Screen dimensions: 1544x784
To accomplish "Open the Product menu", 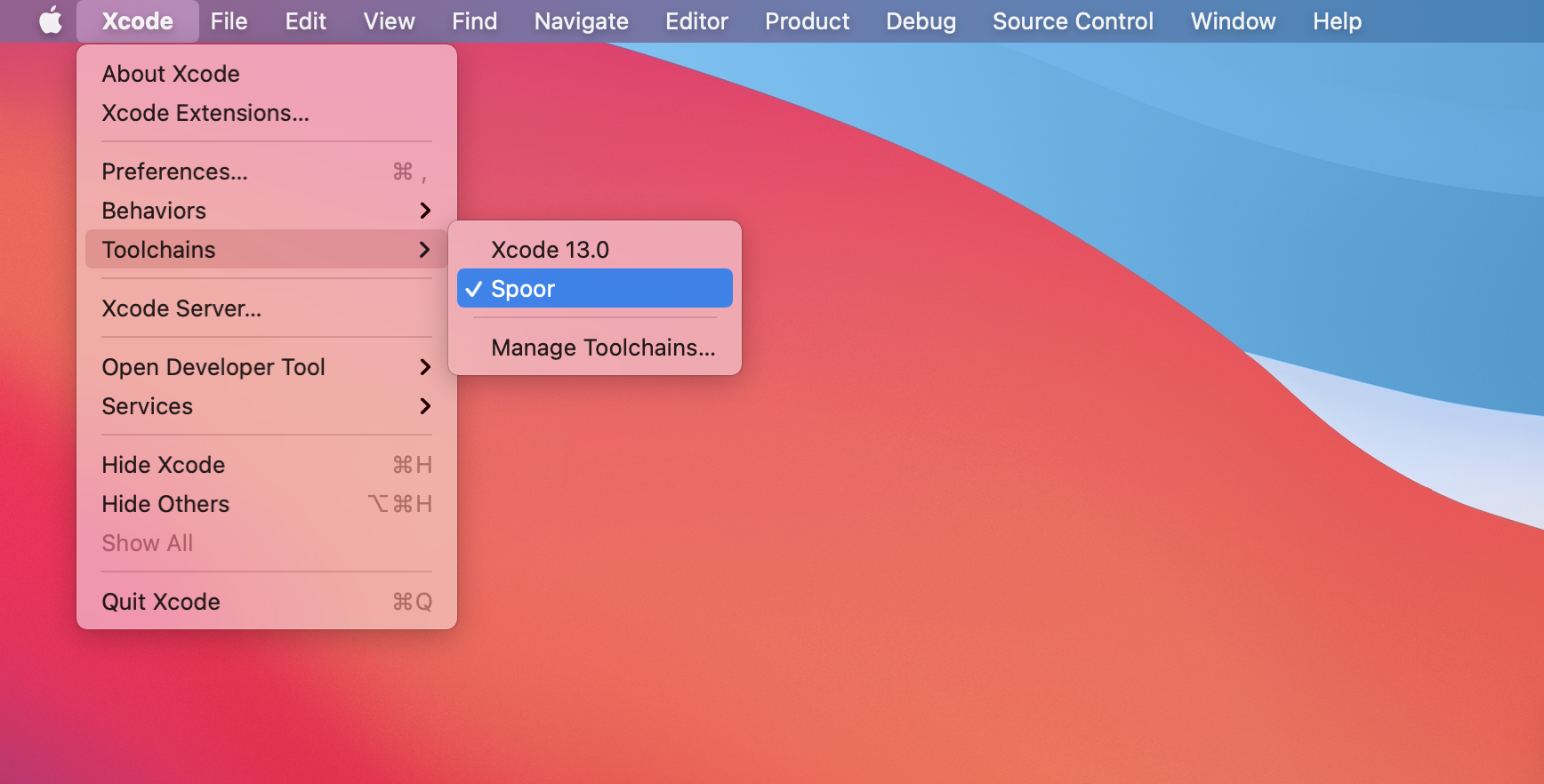I will [807, 20].
